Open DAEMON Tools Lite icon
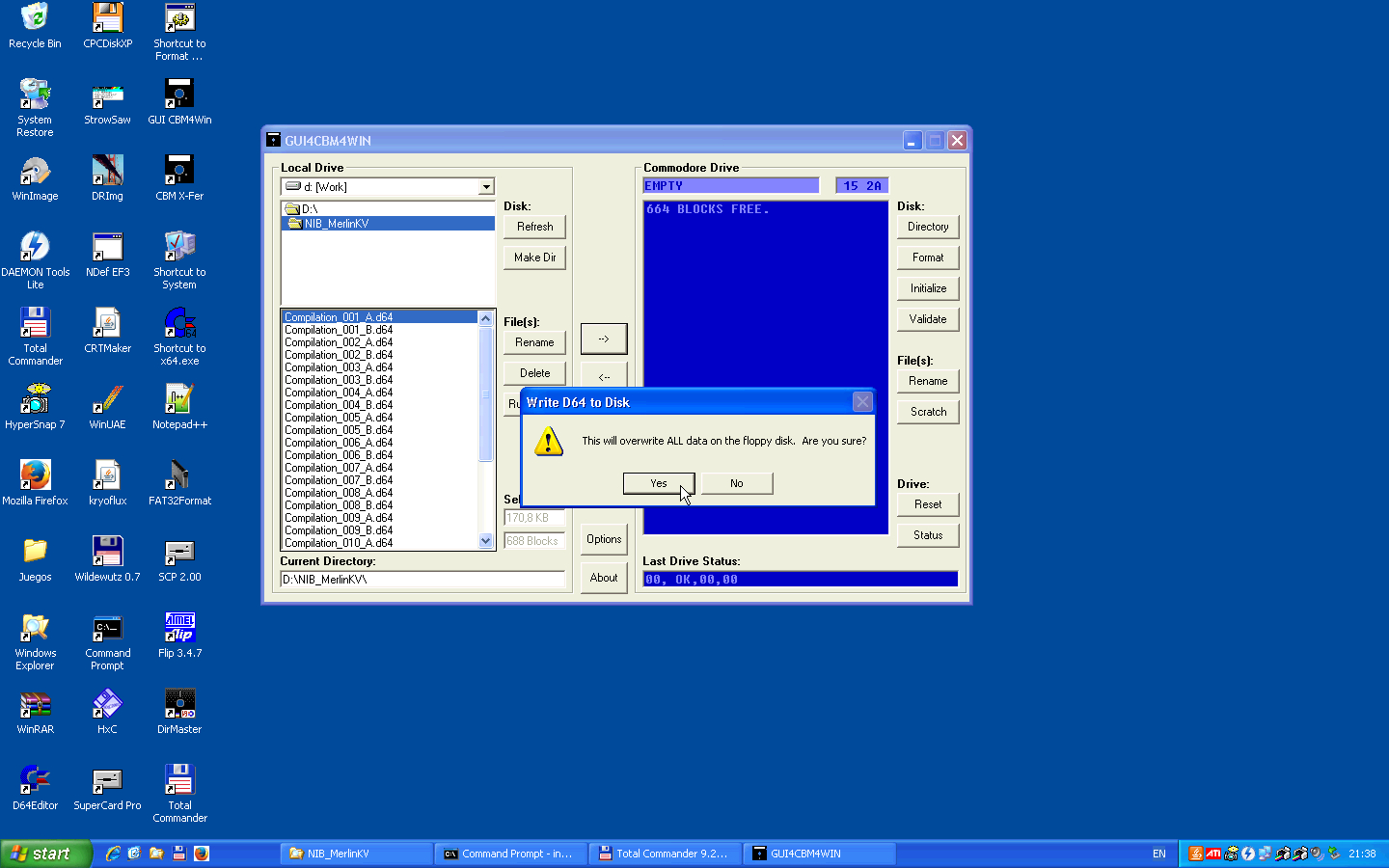The height and width of the screenshot is (868, 1389). (x=35, y=260)
